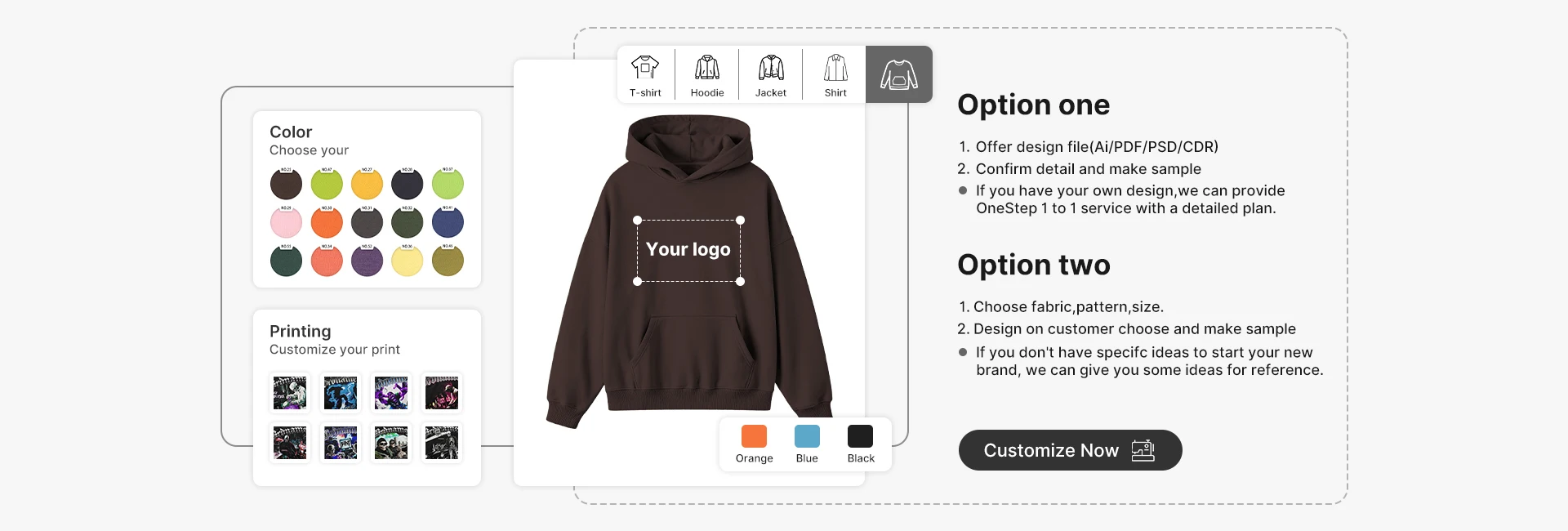Pick the light pink fabric swatch

click(286, 222)
